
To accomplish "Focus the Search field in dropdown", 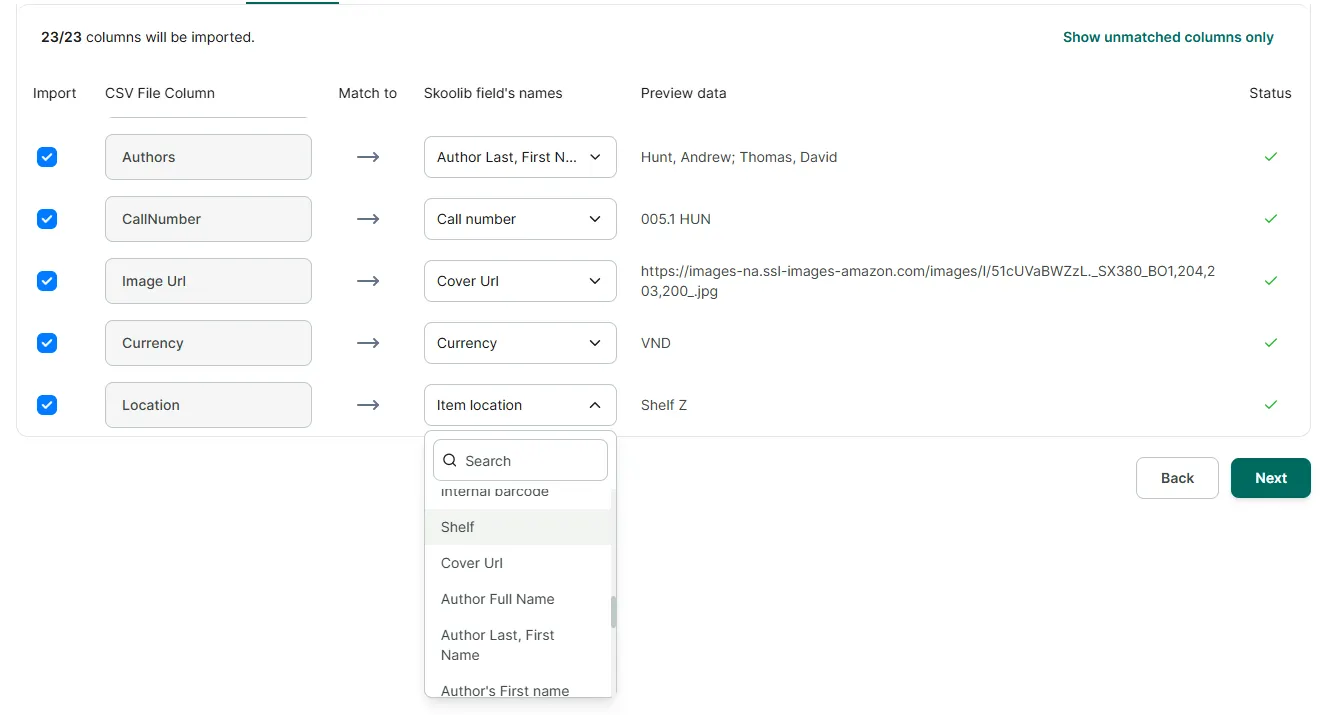I will pyautogui.click(x=520, y=460).
